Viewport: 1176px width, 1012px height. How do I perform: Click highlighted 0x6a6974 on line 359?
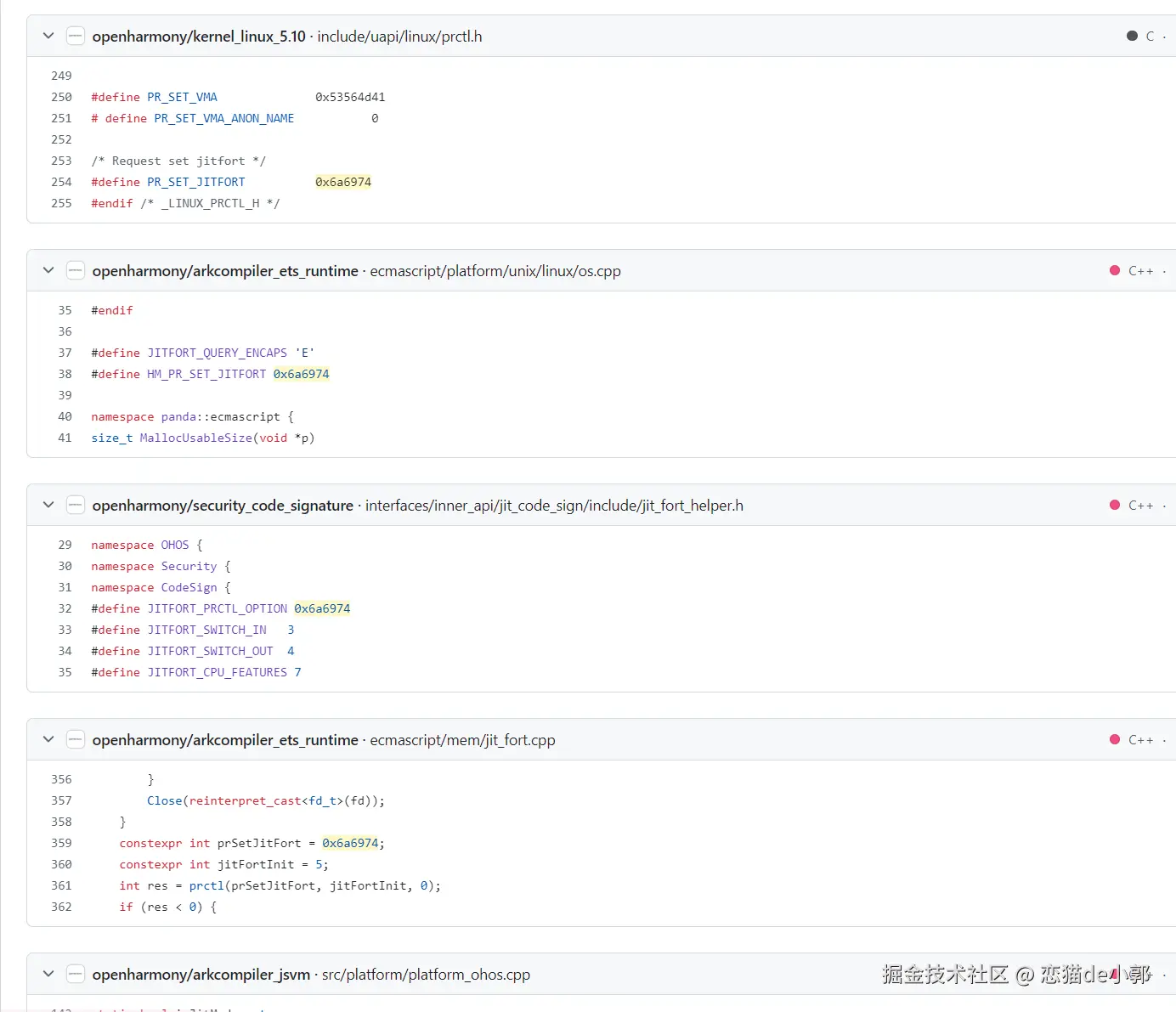point(350,843)
